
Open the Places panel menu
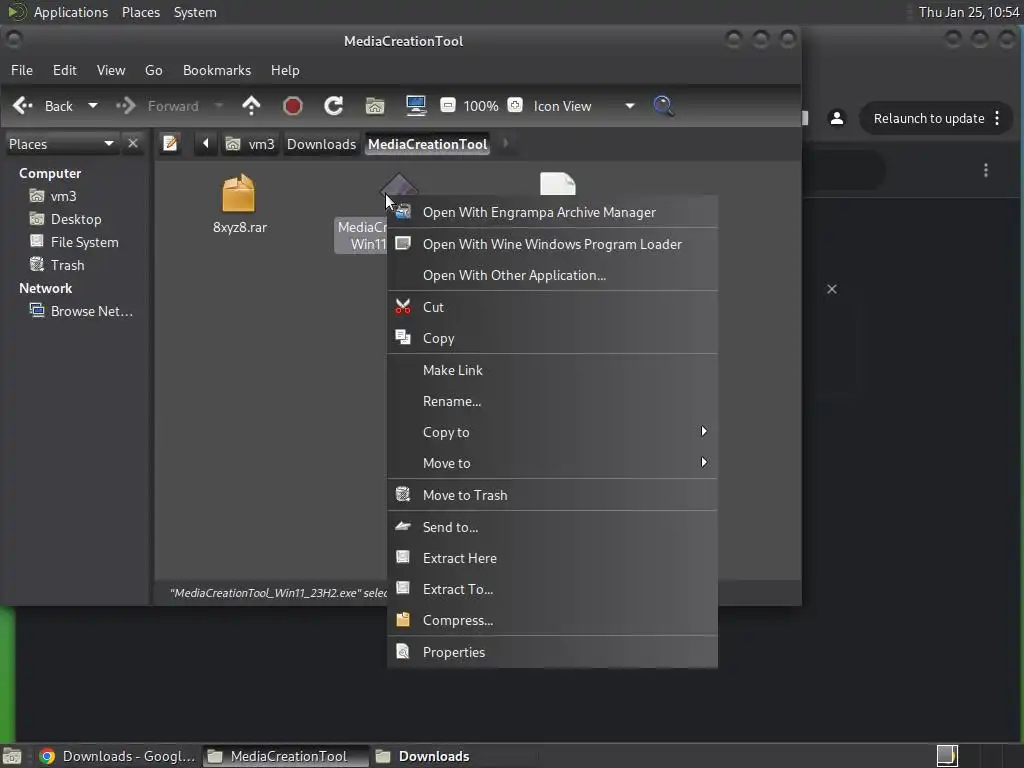tap(140, 12)
